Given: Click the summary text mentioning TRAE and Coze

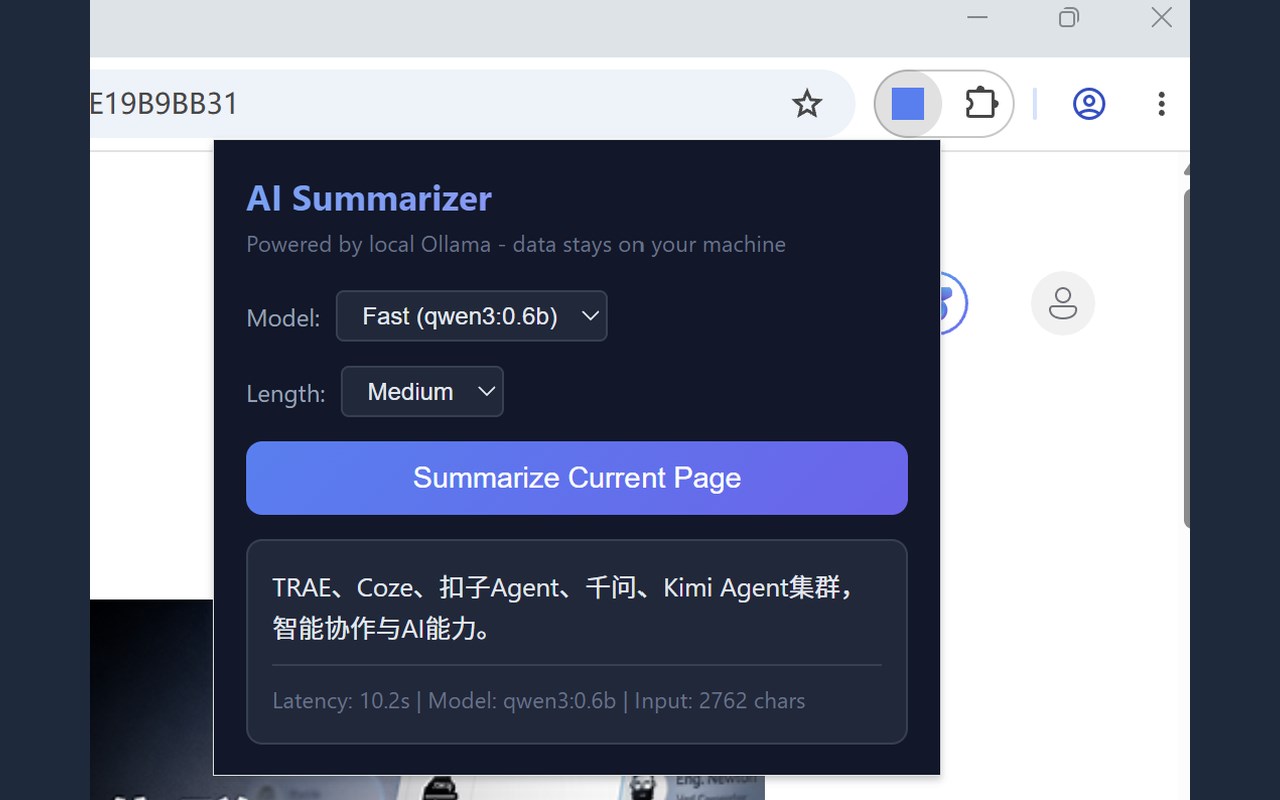Looking at the screenshot, I should click(564, 608).
